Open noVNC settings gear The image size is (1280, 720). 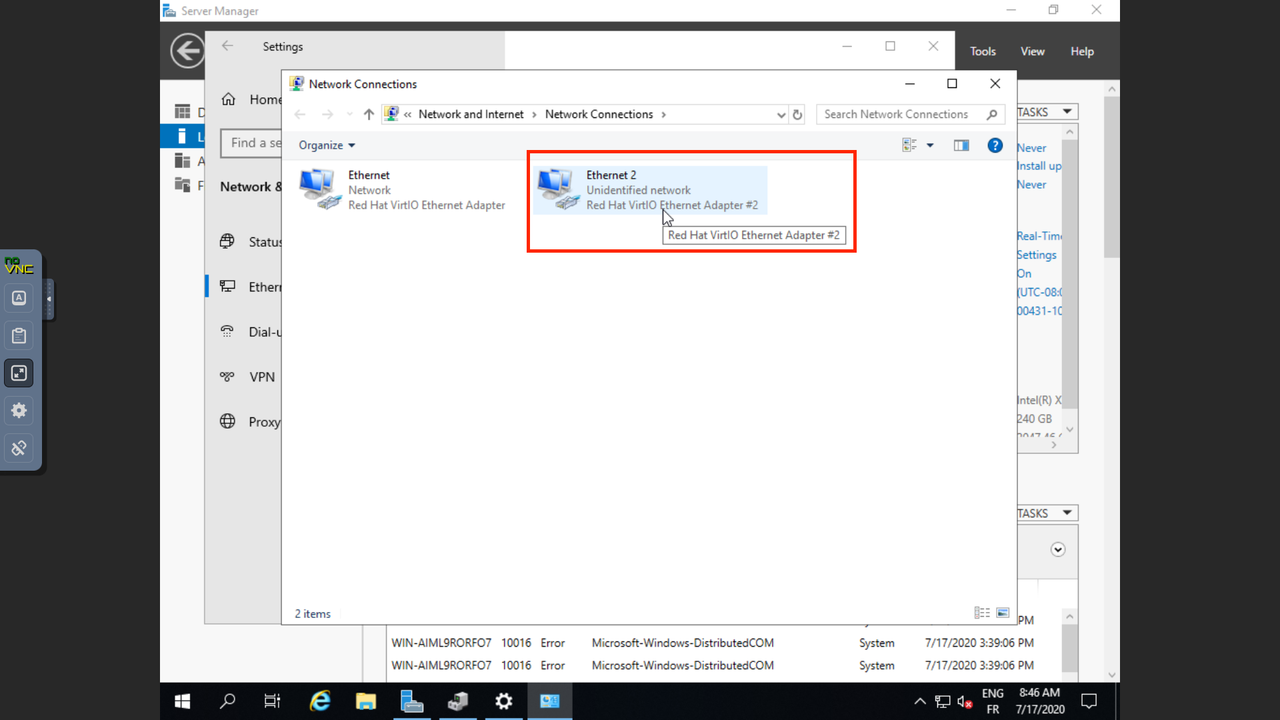point(19,410)
